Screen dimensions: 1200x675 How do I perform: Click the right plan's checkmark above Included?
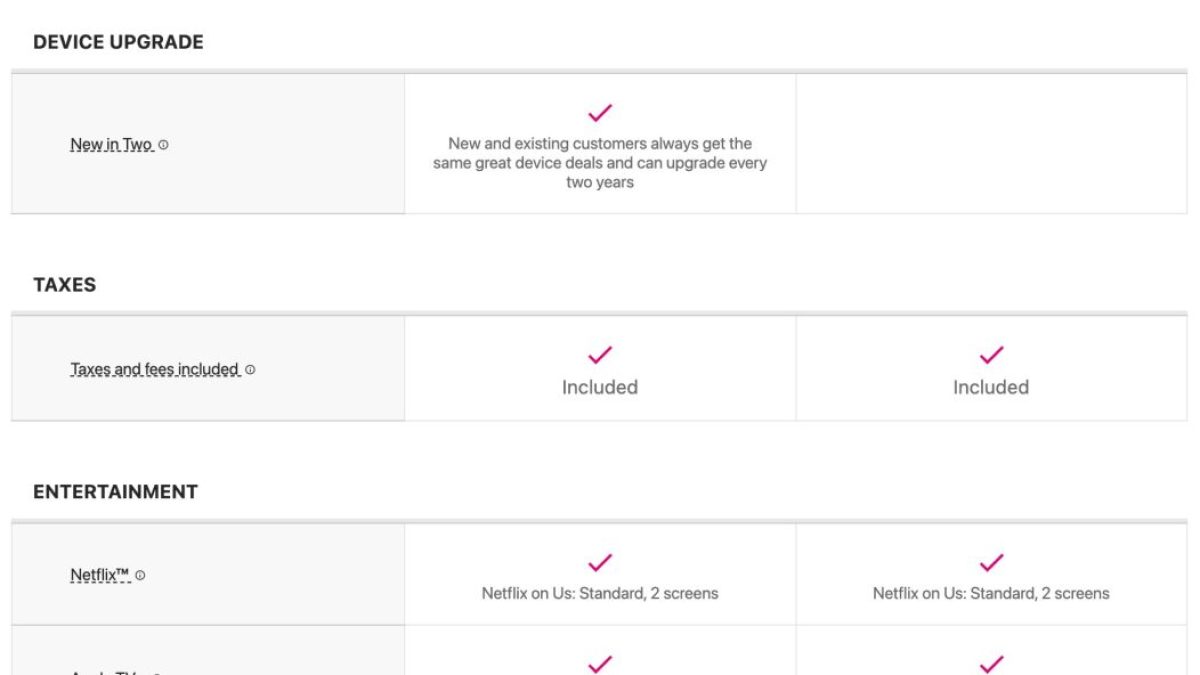(x=991, y=354)
